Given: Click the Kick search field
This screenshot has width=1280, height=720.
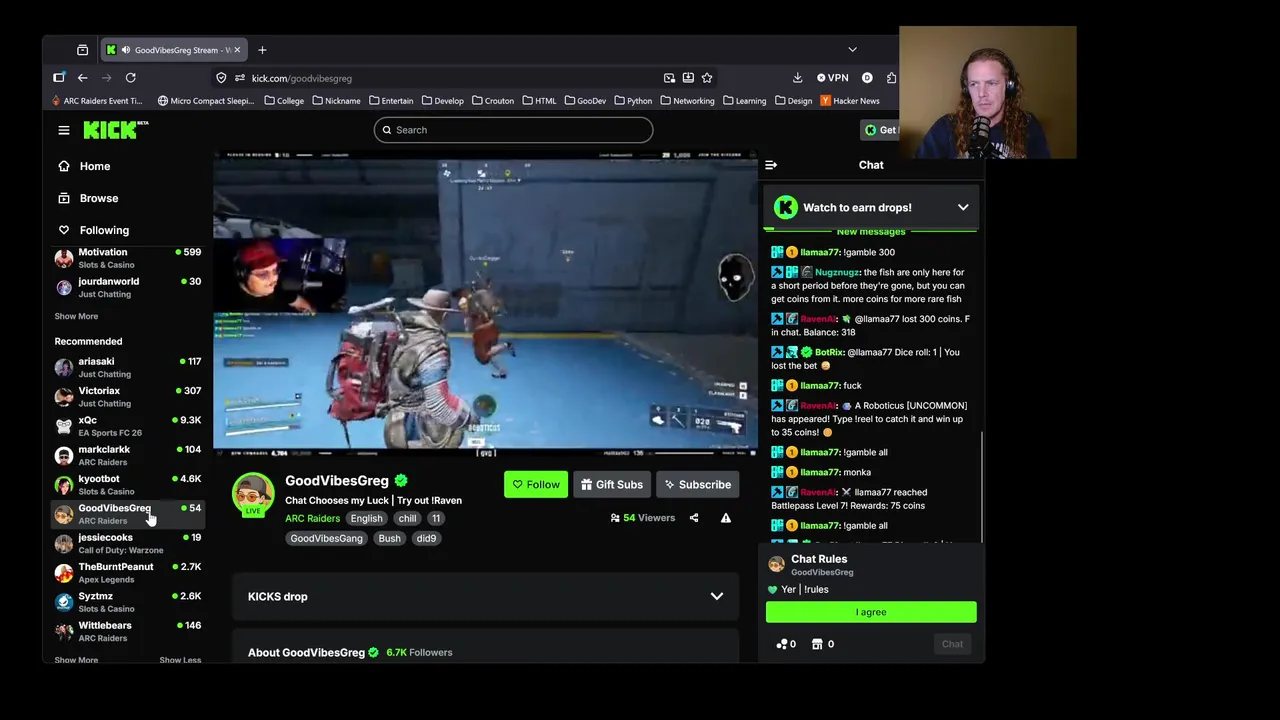Looking at the screenshot, I should point(514,130).
